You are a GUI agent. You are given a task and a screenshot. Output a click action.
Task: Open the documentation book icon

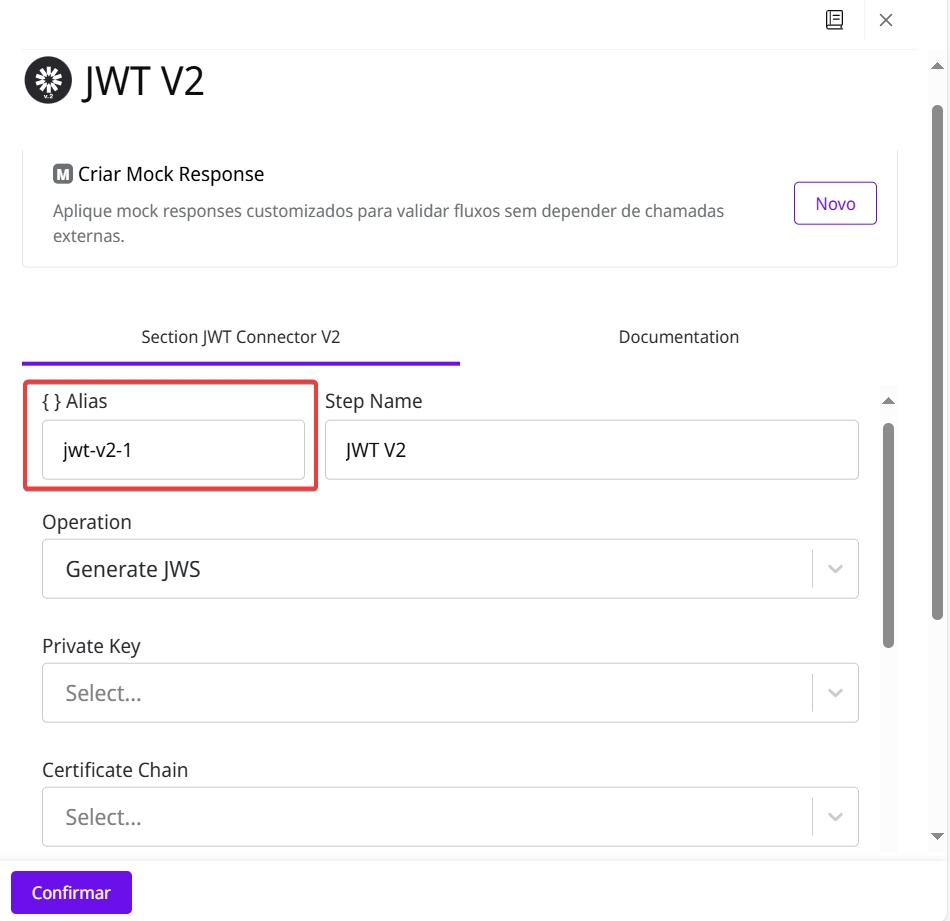[834, 20]
